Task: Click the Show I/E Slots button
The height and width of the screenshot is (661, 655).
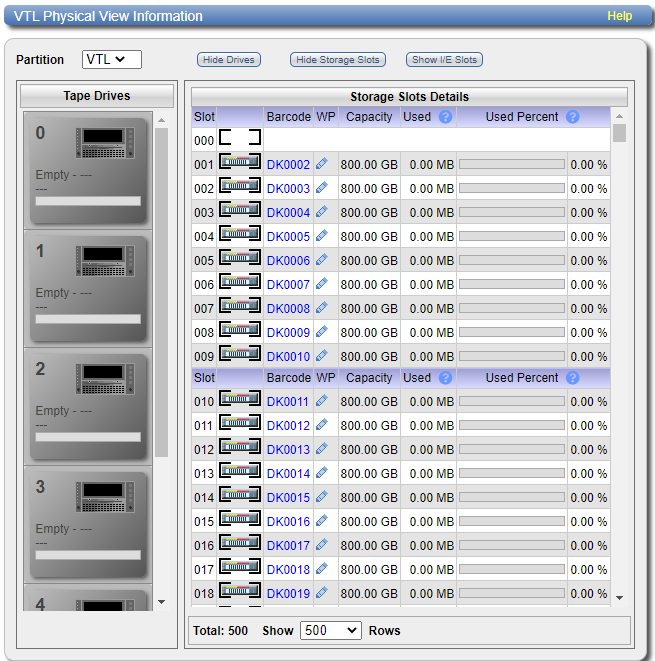Action: pos(444,59)
